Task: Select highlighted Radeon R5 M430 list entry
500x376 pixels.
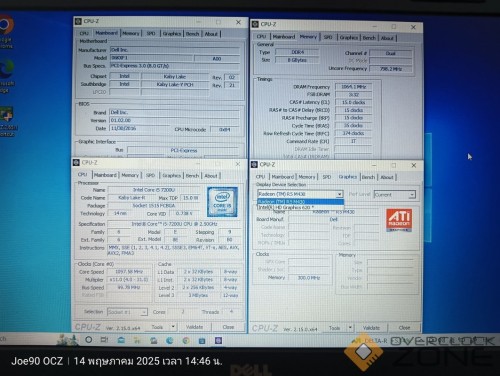Action: [300, 202]
